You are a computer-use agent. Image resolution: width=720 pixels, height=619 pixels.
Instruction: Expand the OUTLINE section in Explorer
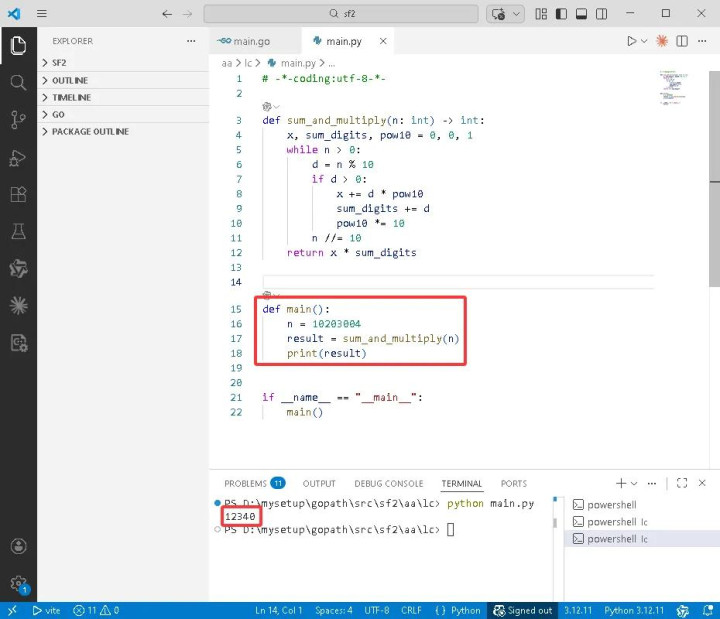70,80
